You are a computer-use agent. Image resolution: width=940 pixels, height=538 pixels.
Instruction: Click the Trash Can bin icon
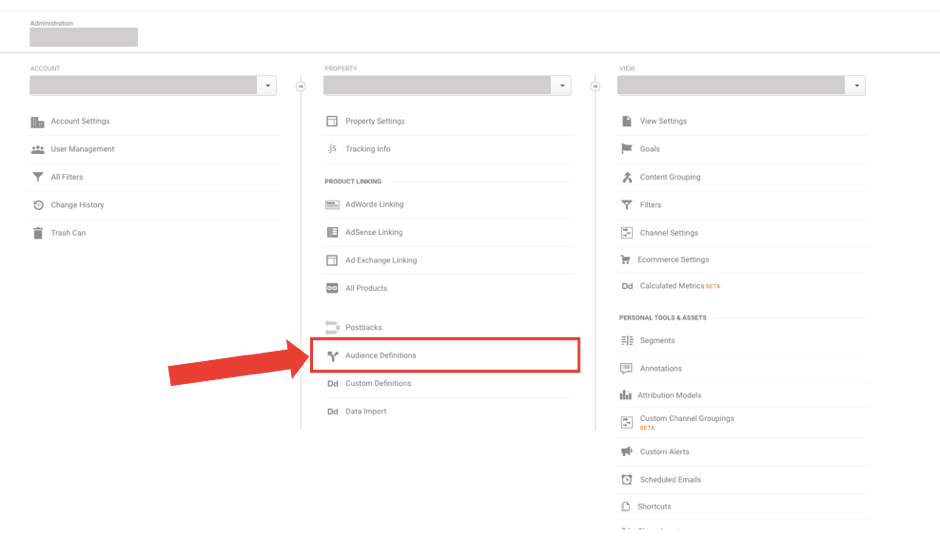[x=37, y=233]
